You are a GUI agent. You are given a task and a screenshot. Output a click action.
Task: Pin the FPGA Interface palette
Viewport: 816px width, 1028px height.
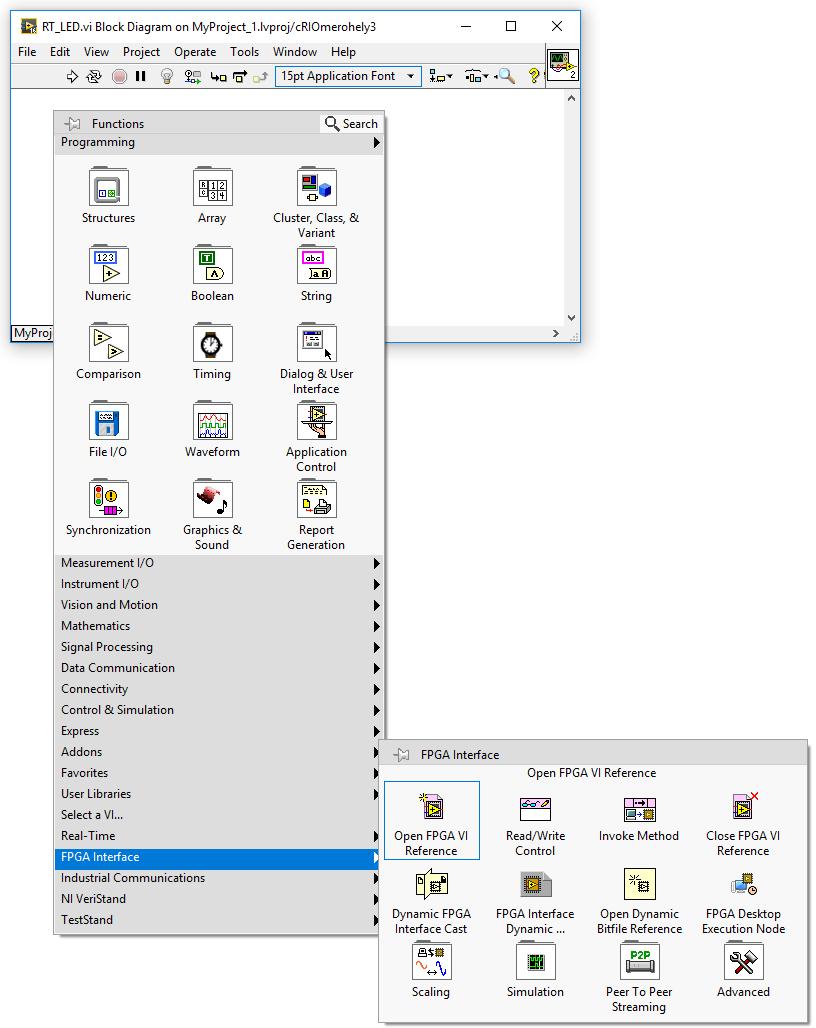[401, 755]
